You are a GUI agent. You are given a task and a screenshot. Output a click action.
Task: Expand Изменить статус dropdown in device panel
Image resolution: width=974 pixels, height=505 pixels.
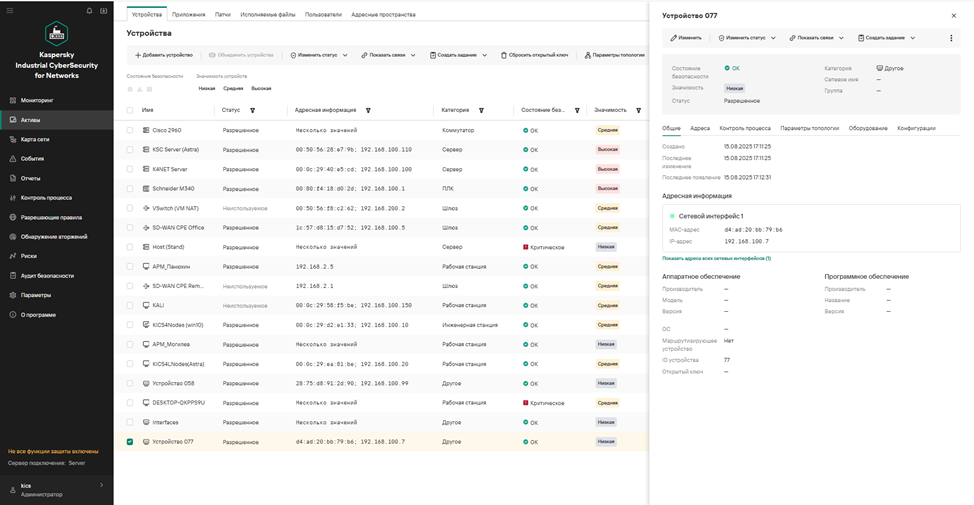click(747, 38)
